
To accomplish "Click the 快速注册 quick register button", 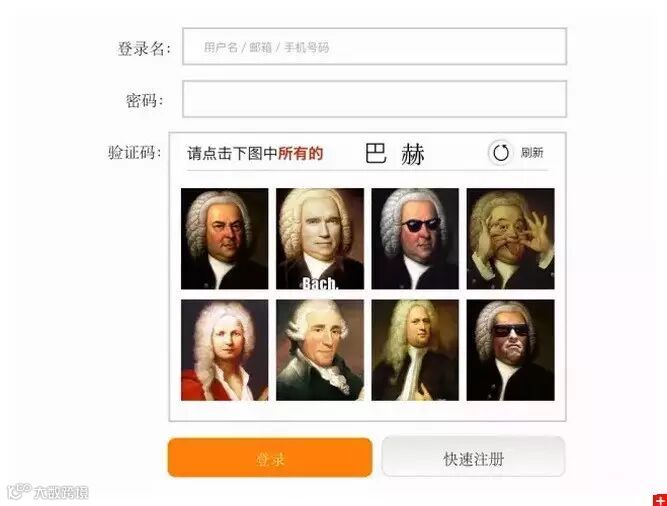I will coord(473,457).
